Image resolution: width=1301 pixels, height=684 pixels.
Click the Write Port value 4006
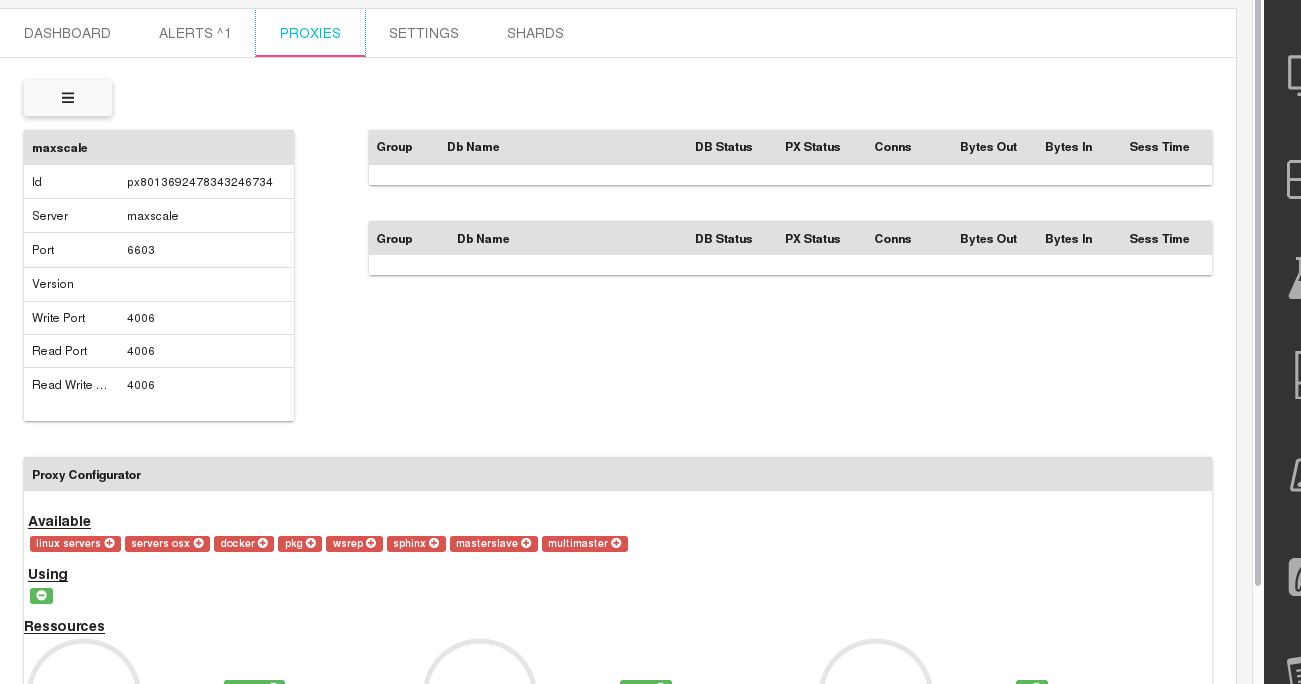(141, 318)
